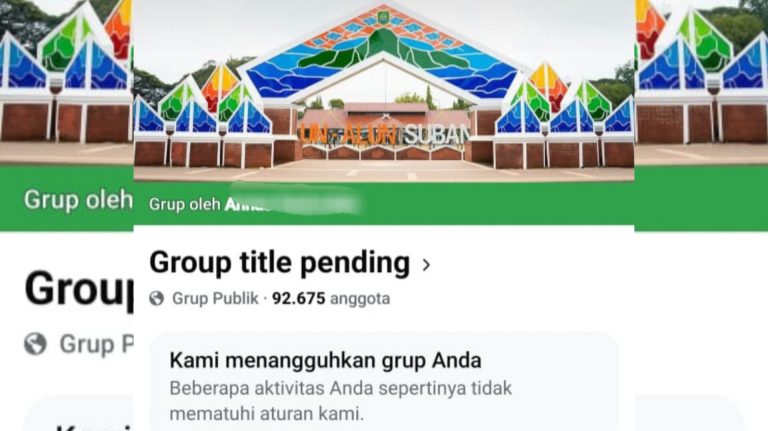Click the enlarged Grou title at left
768x431 pixels.
point(79,289)
